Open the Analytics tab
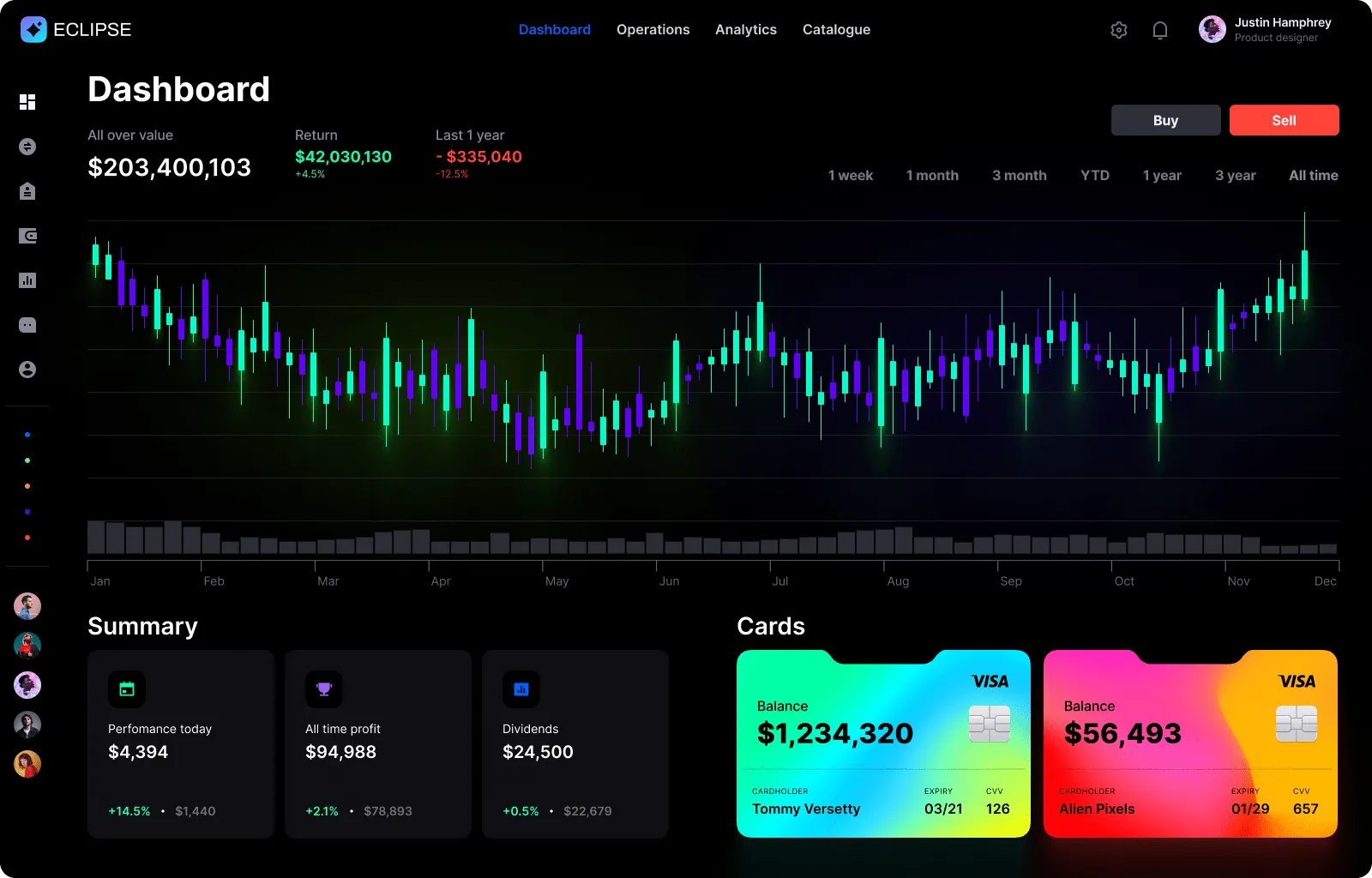 click(x=745, y=29)
